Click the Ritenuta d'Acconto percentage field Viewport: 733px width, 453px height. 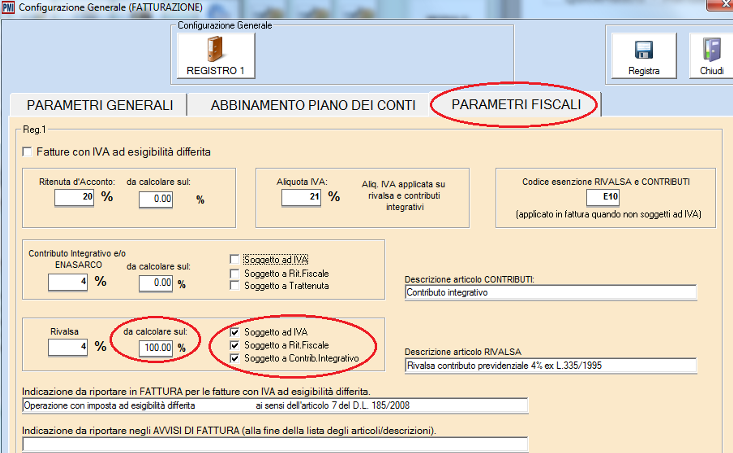[x=74, y=197]
